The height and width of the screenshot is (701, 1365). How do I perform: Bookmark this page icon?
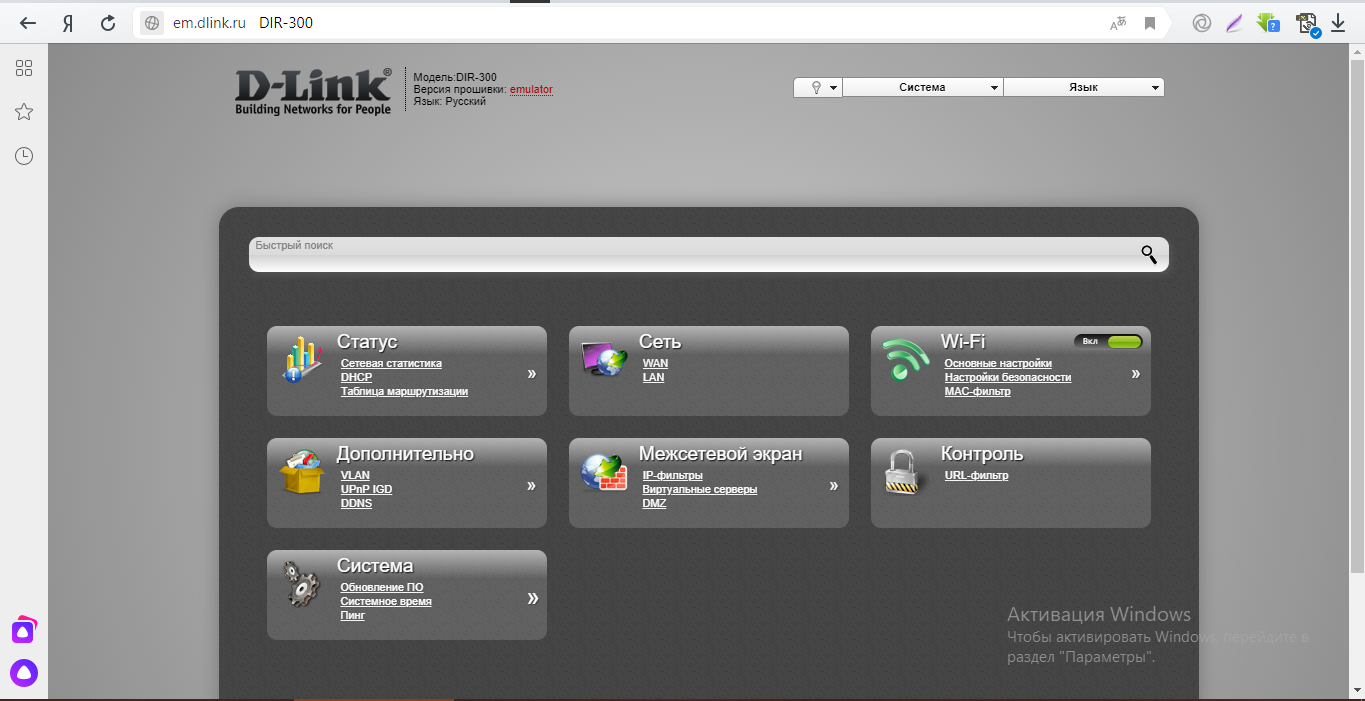1150,23
